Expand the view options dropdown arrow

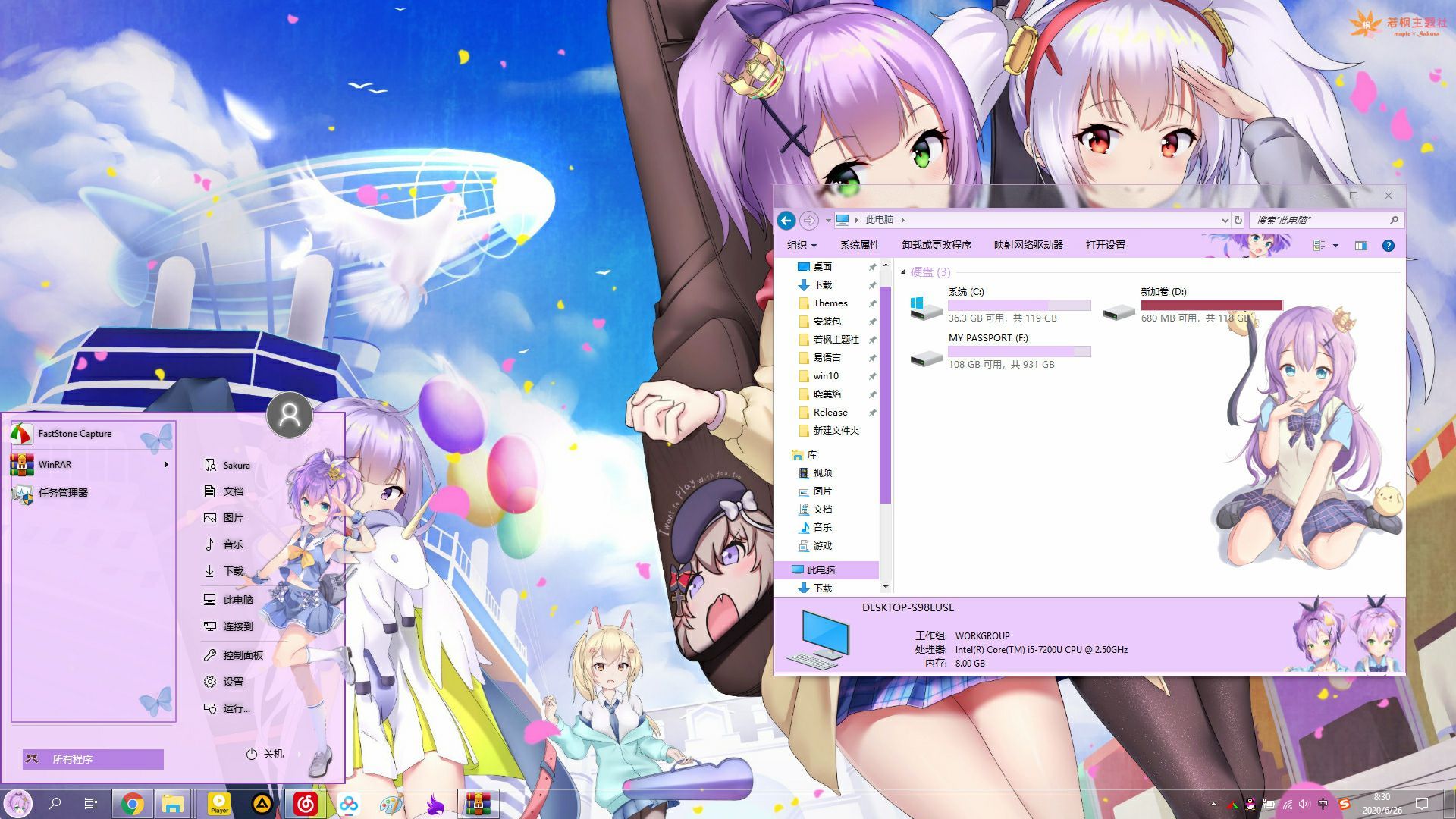click(1335, 246)
